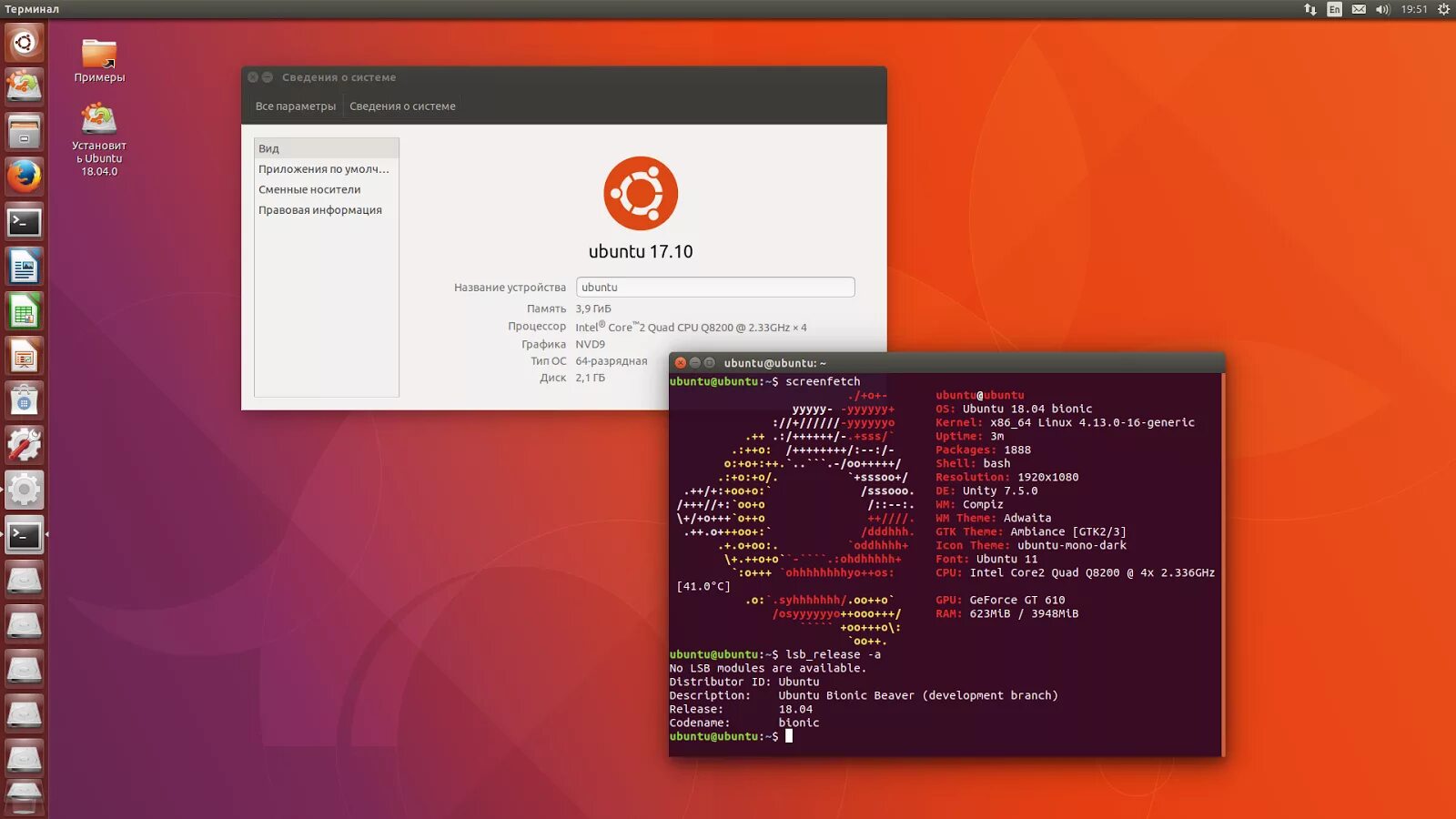Select Правовая информация in the sidebar

tap(327, 210)
